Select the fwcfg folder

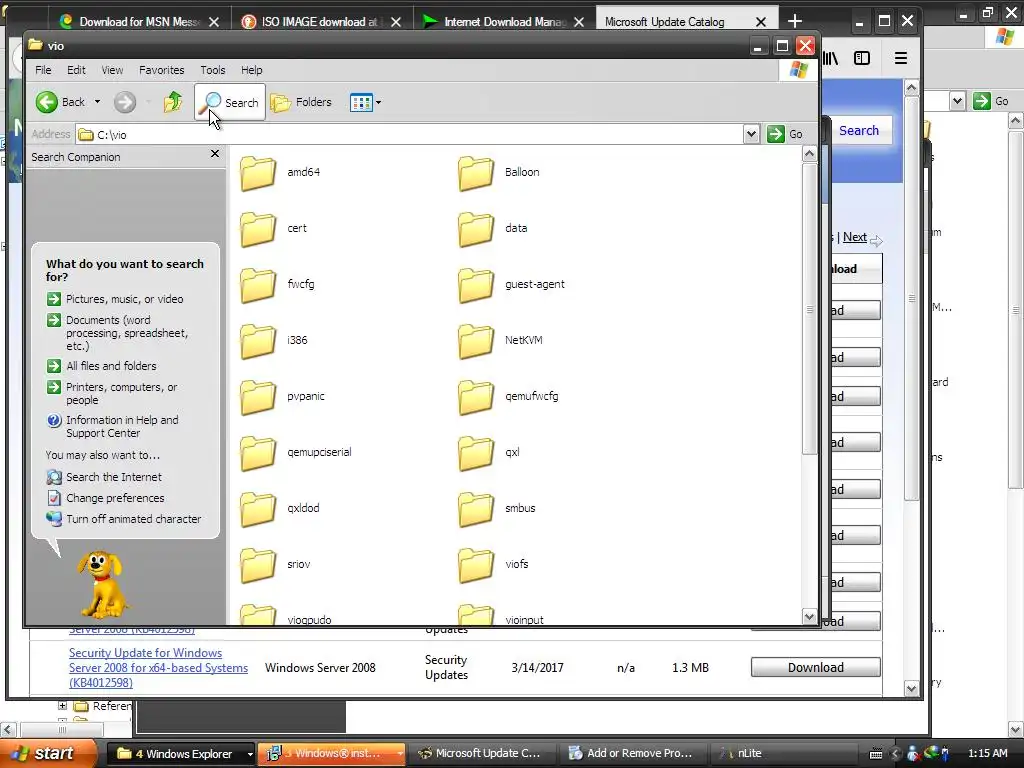[x=278, y=285]
